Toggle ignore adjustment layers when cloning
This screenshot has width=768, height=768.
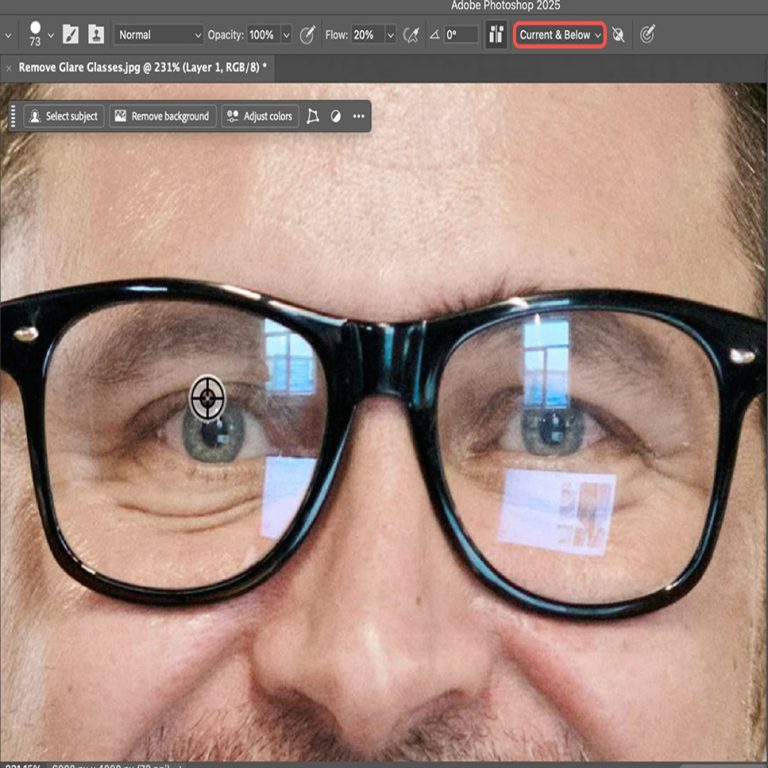[x=618, y=35]
